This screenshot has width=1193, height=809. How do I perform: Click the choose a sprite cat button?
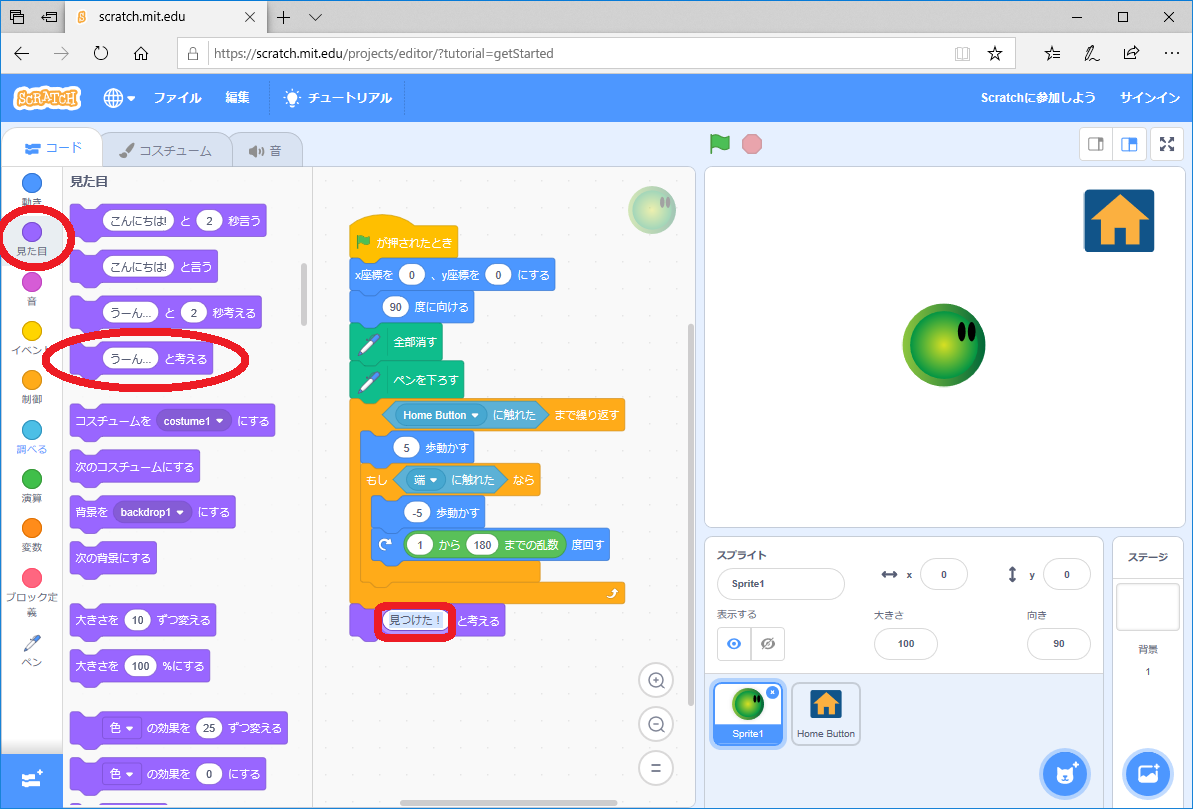(x=1064, y=774)
